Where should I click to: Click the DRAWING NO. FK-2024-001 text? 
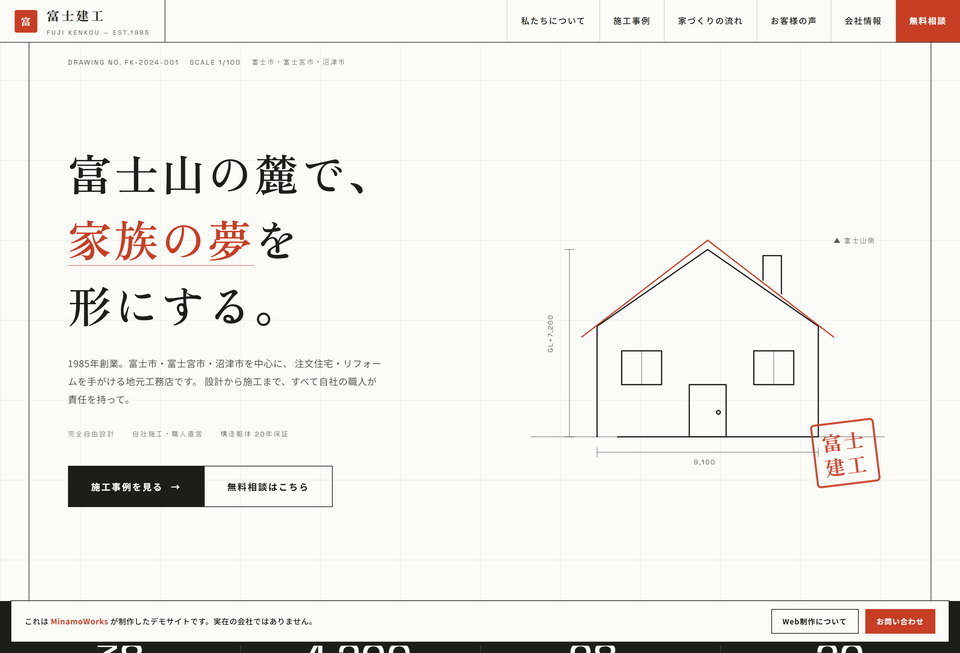pos(123,62)
